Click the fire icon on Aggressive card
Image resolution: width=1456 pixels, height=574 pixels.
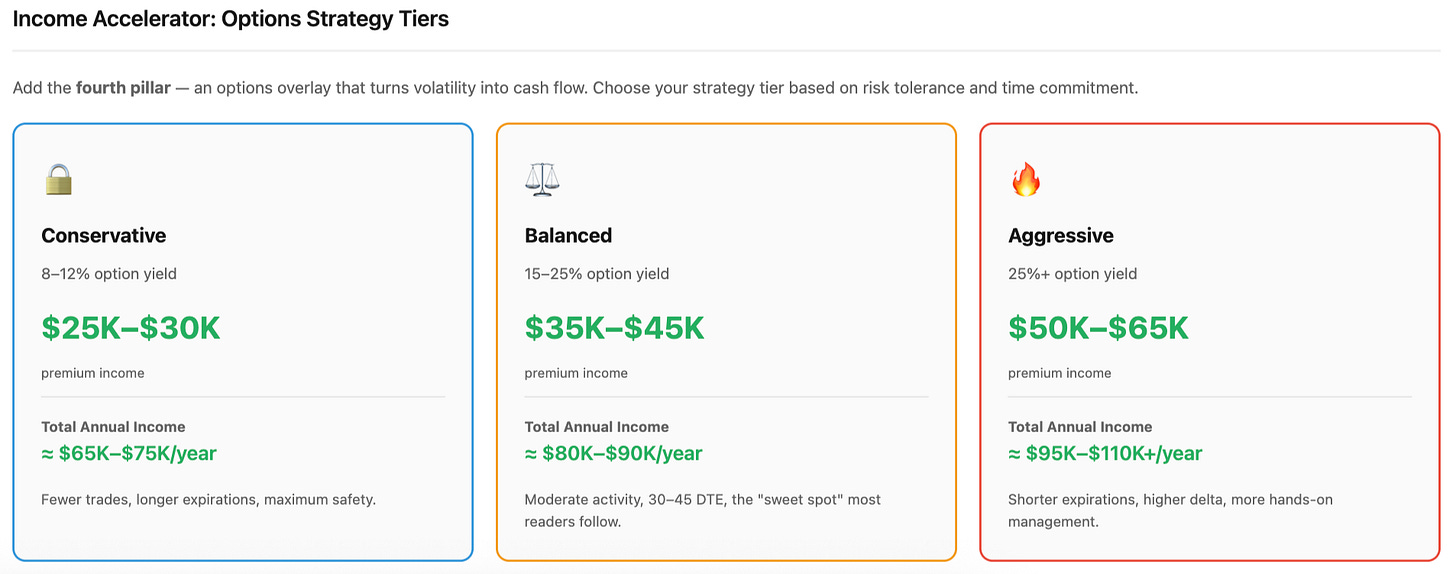tap(1025, 180)
